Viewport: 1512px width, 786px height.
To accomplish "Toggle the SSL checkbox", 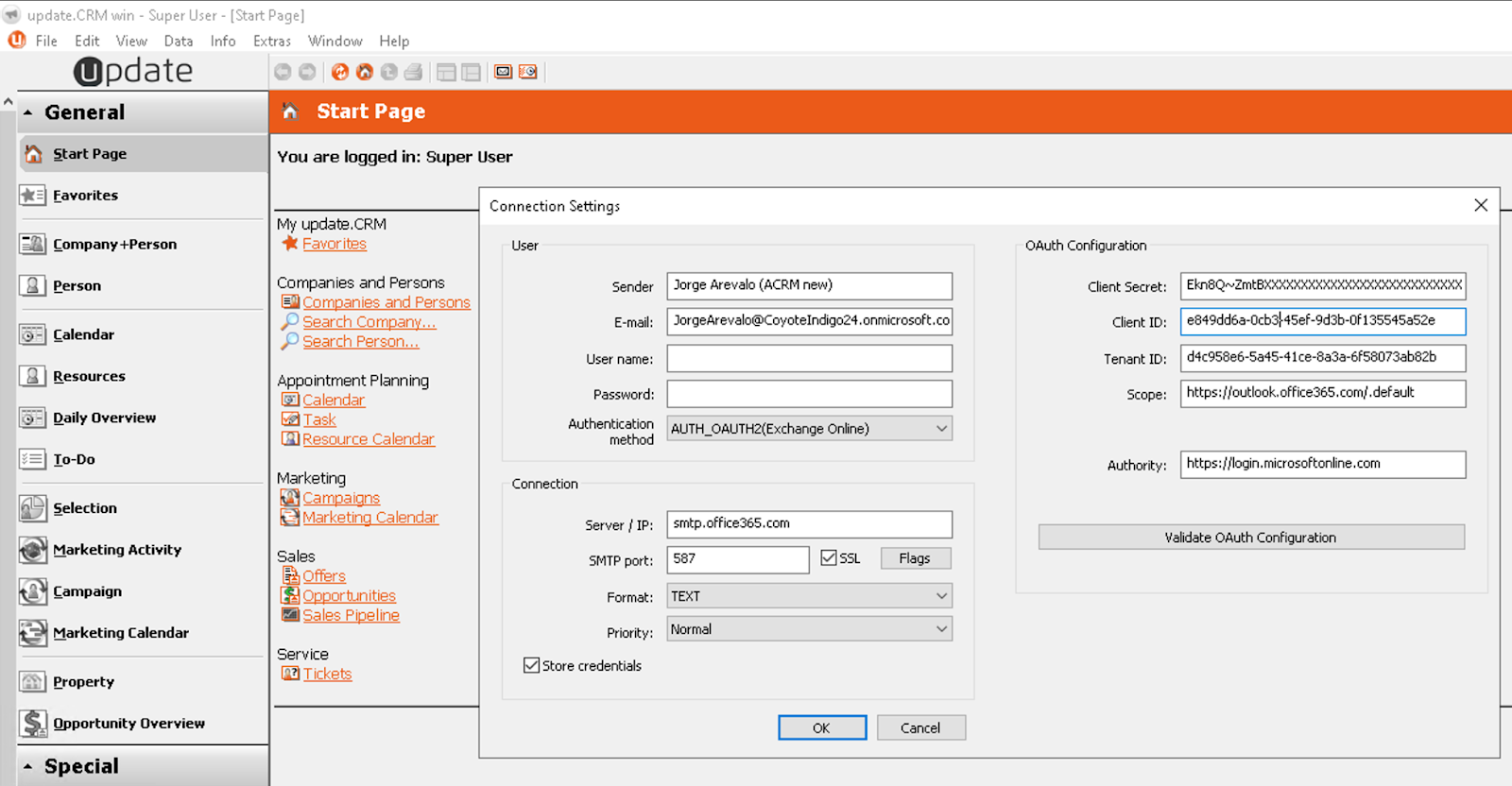I will [x=829, y=558].
